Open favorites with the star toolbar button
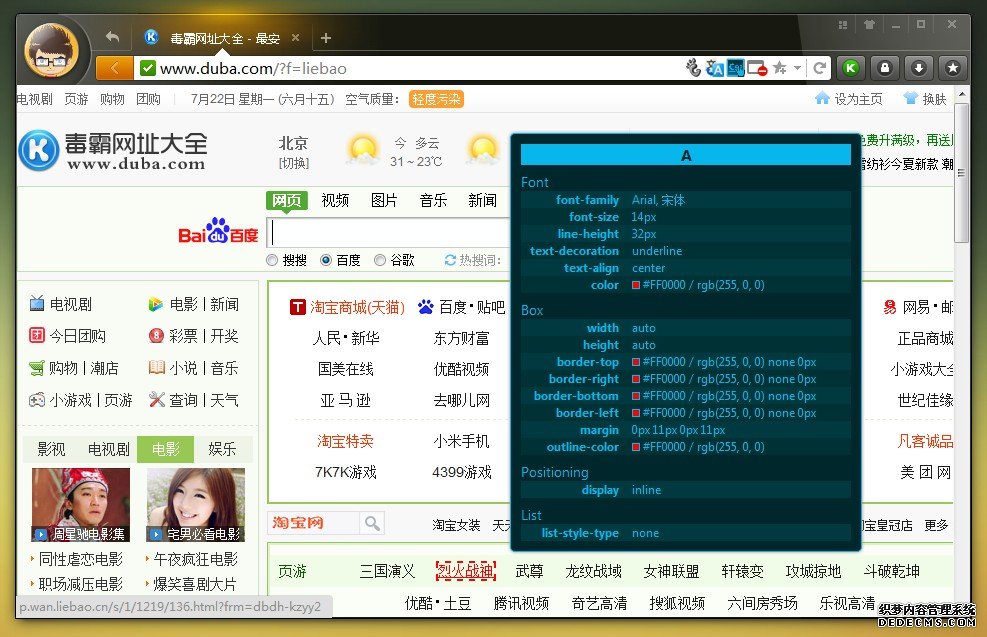 click(x=953, y=67)
